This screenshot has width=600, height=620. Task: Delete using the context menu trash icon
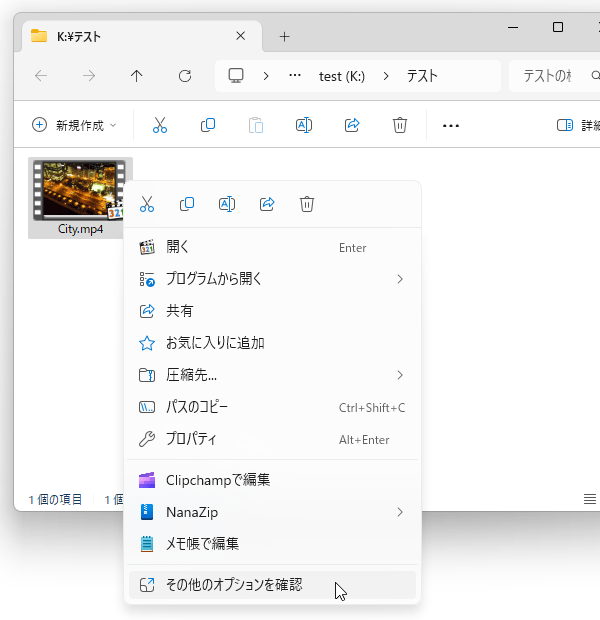[x=307, y=204]
